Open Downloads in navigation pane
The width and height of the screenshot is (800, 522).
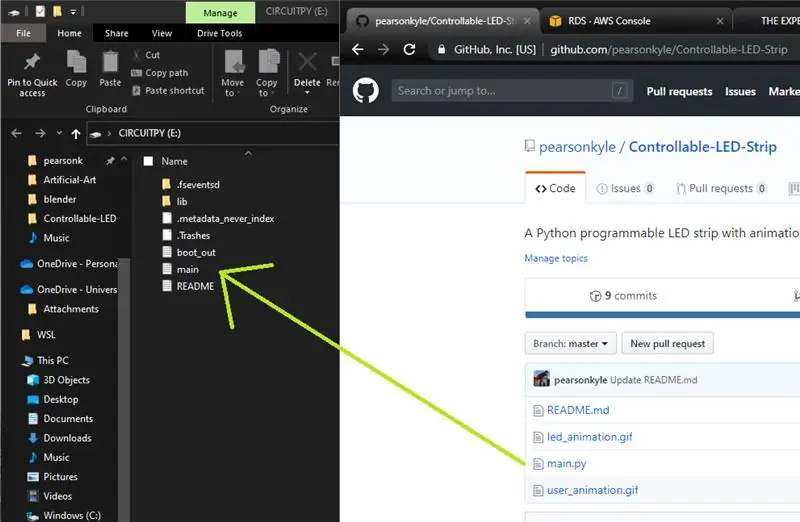60,438
